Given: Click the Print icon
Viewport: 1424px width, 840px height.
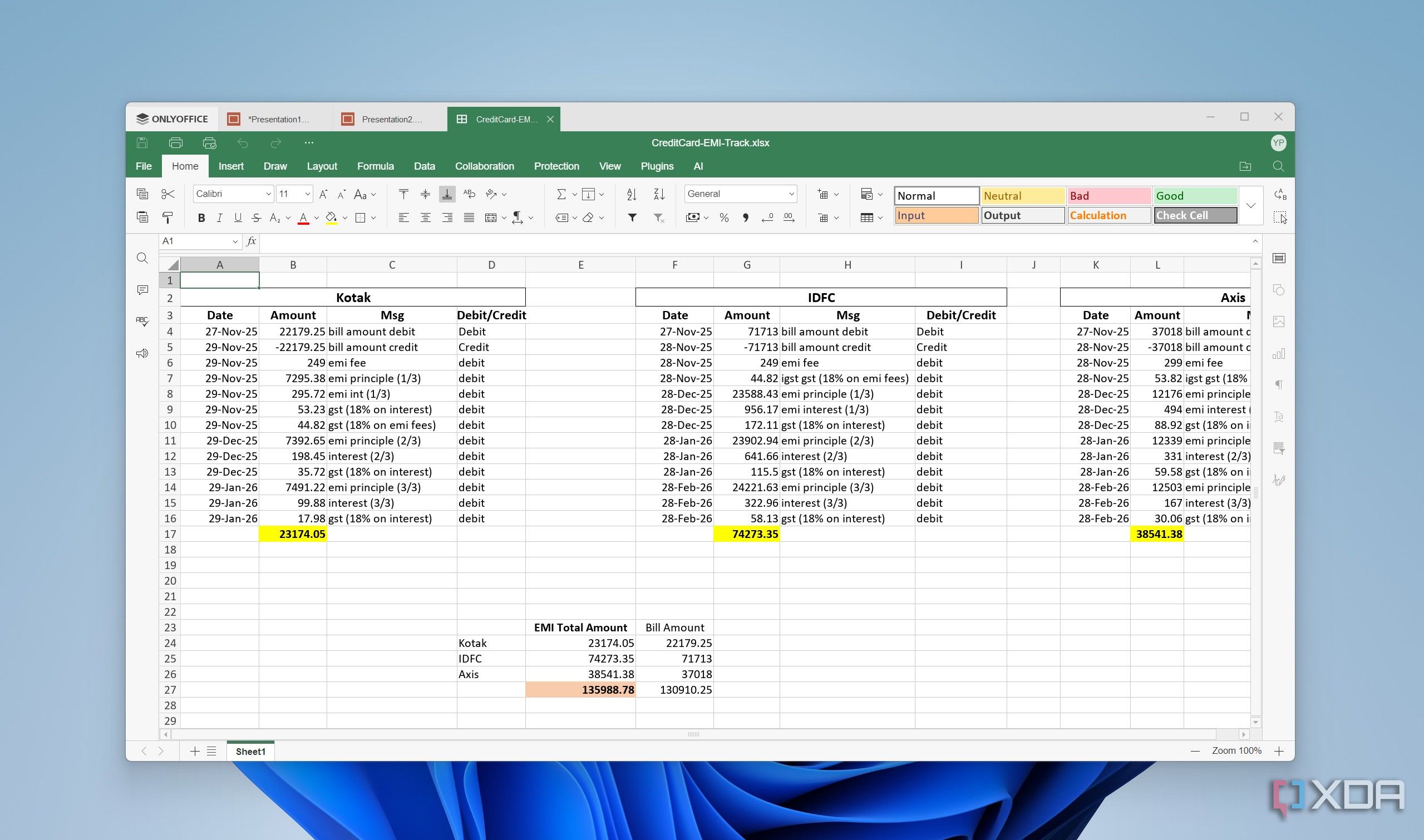Looking at the screenshot, I should click(x=175, y=142).
